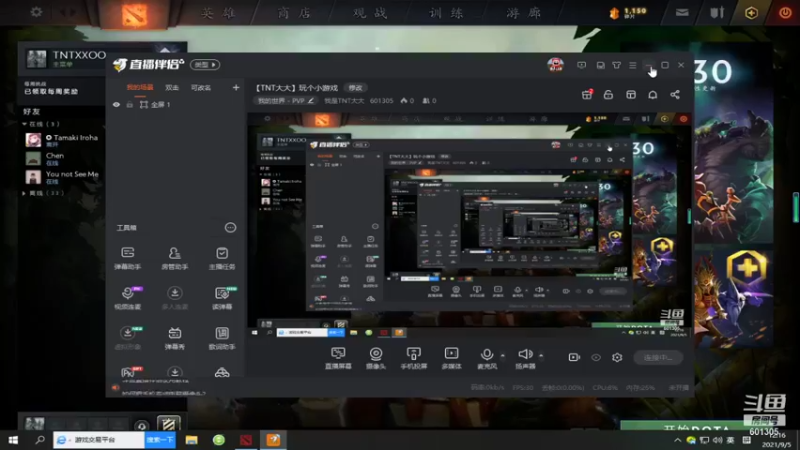Select the 我的场景 scene tab
Screen dimensions: 800x450
coord(140,88)
